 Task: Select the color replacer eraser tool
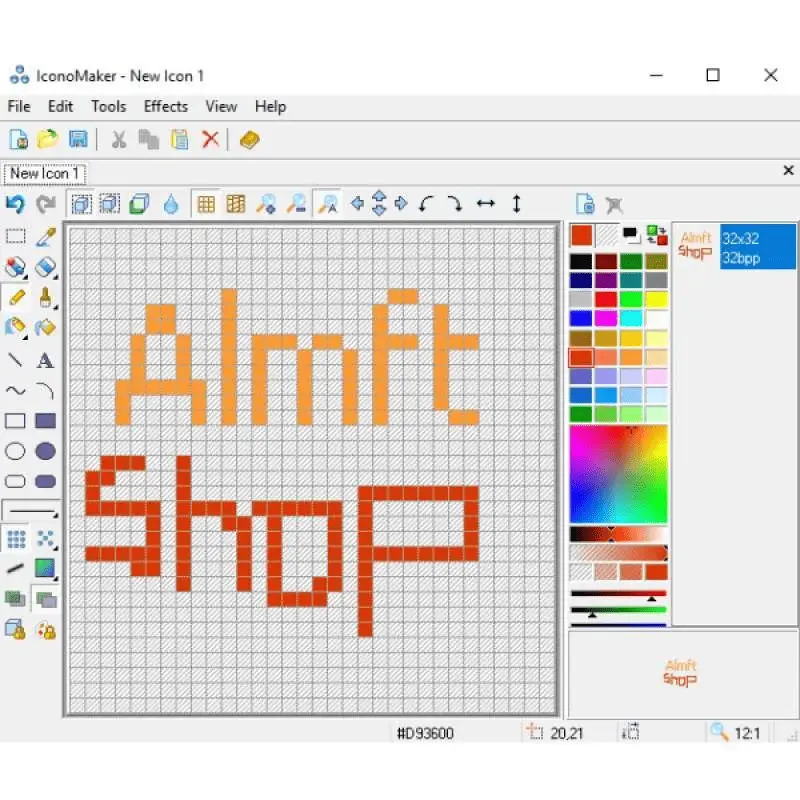pyautogui.click(x=15, y=267)
